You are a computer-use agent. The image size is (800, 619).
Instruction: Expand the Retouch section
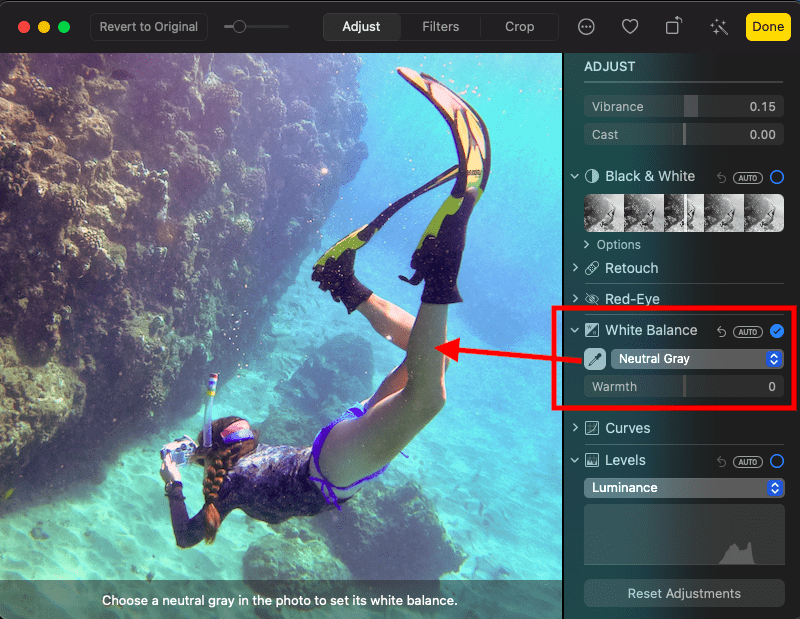coord(575,268)
